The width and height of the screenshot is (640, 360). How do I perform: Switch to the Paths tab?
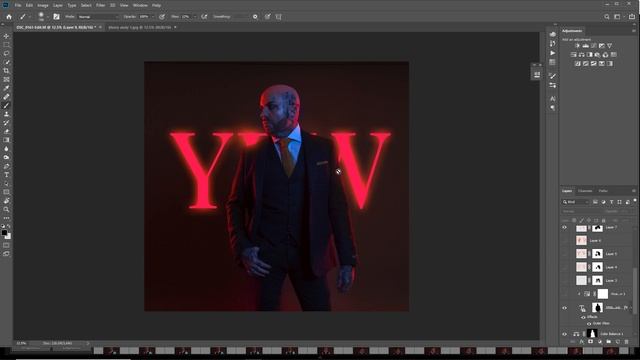point(603,191)
